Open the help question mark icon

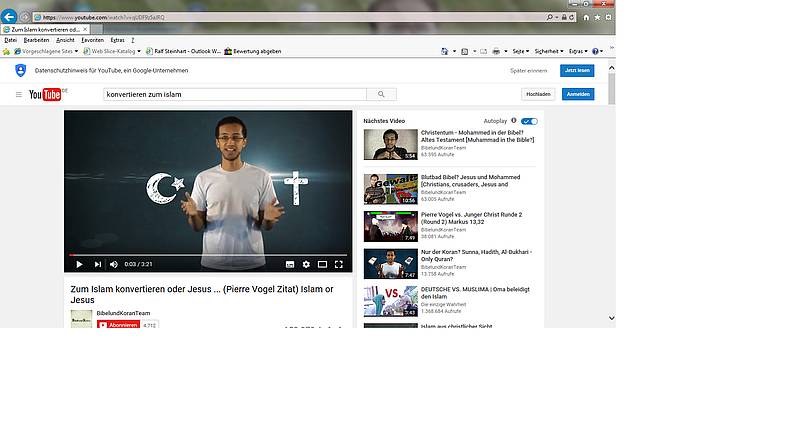595,51
